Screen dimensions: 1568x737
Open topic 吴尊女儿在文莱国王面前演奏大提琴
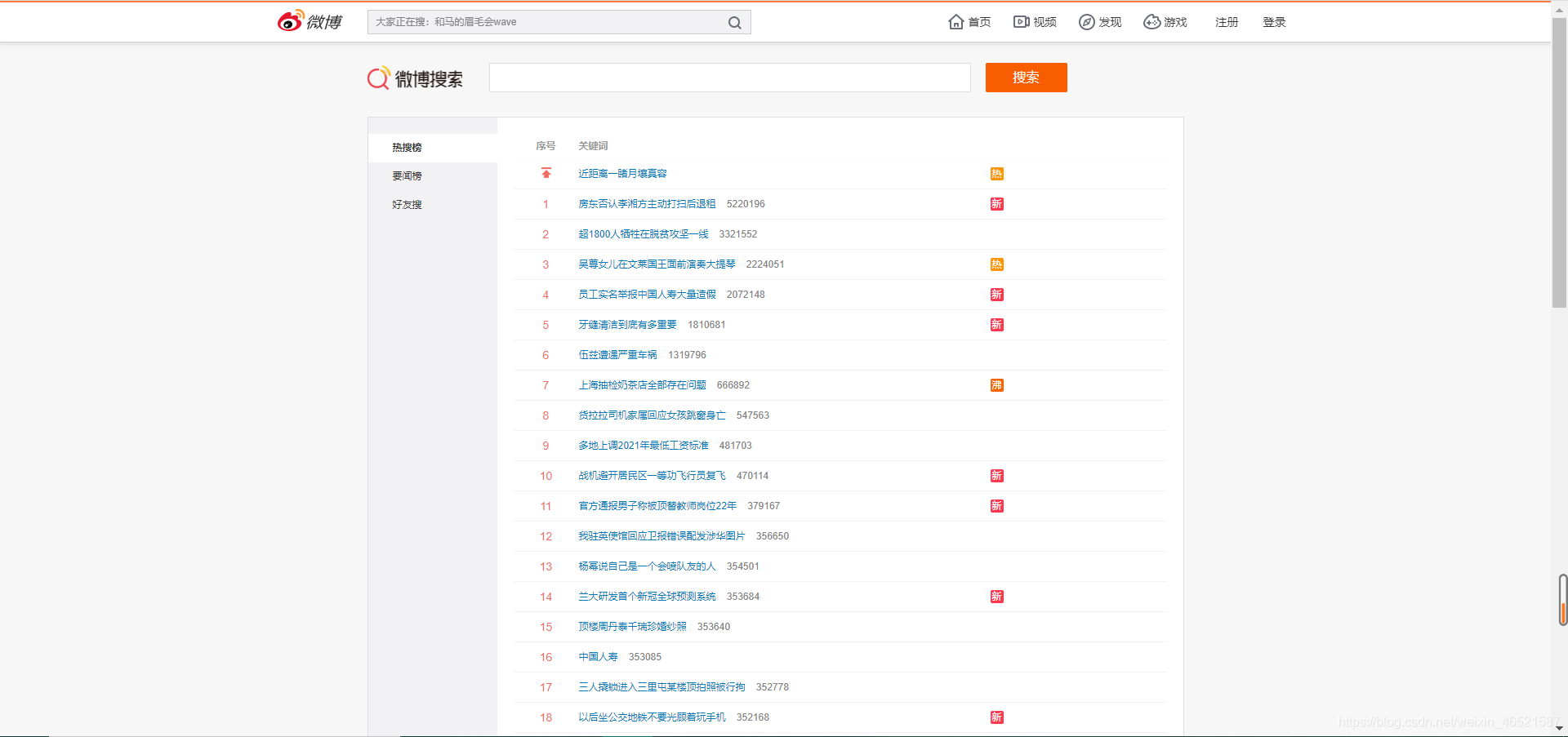pyautogui.click(x=657, y=264)
